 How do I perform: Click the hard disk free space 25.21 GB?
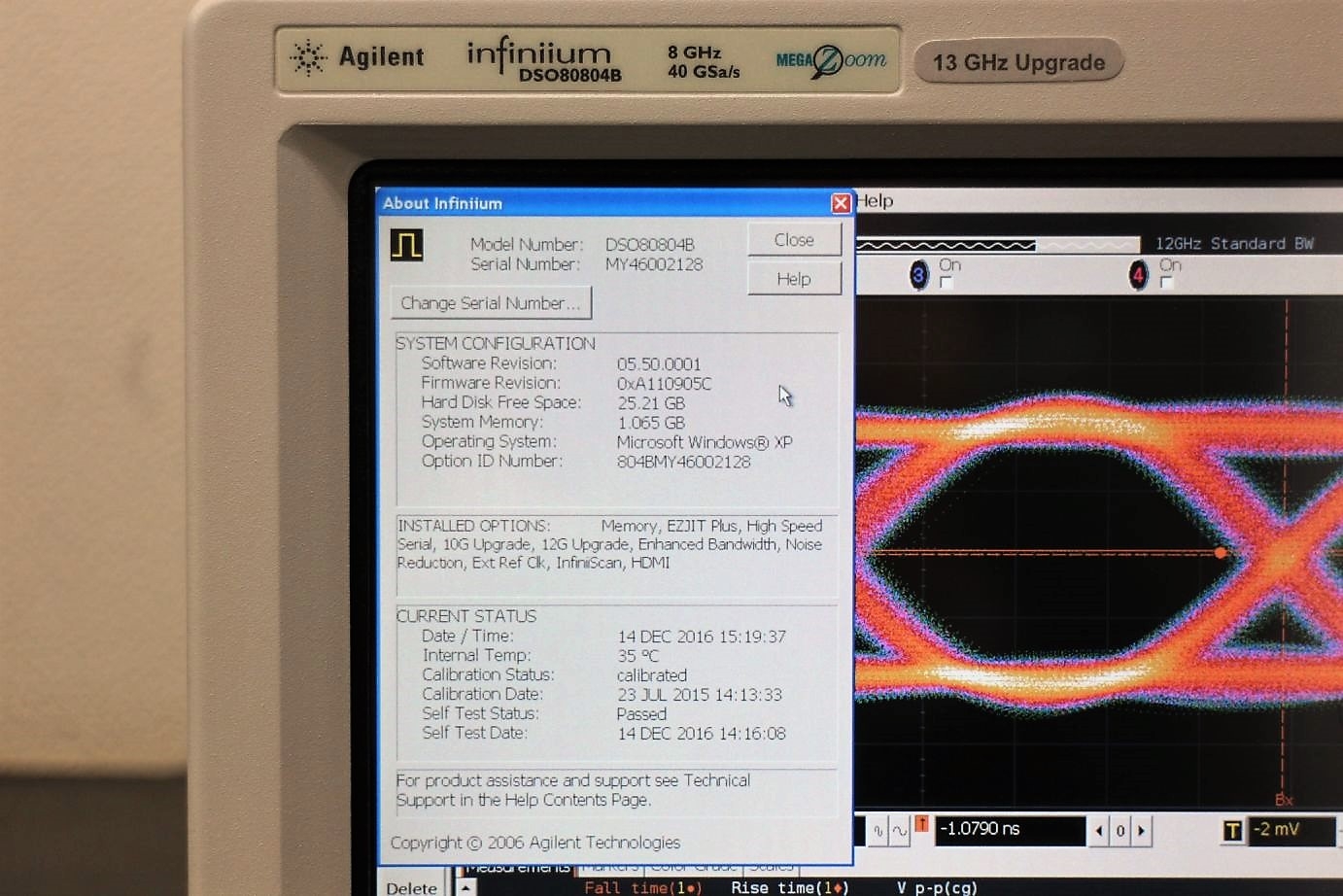point(651,403)
